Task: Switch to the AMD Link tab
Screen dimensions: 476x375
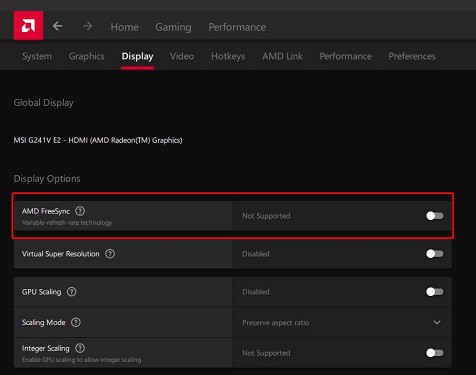Action: [282, 56]
